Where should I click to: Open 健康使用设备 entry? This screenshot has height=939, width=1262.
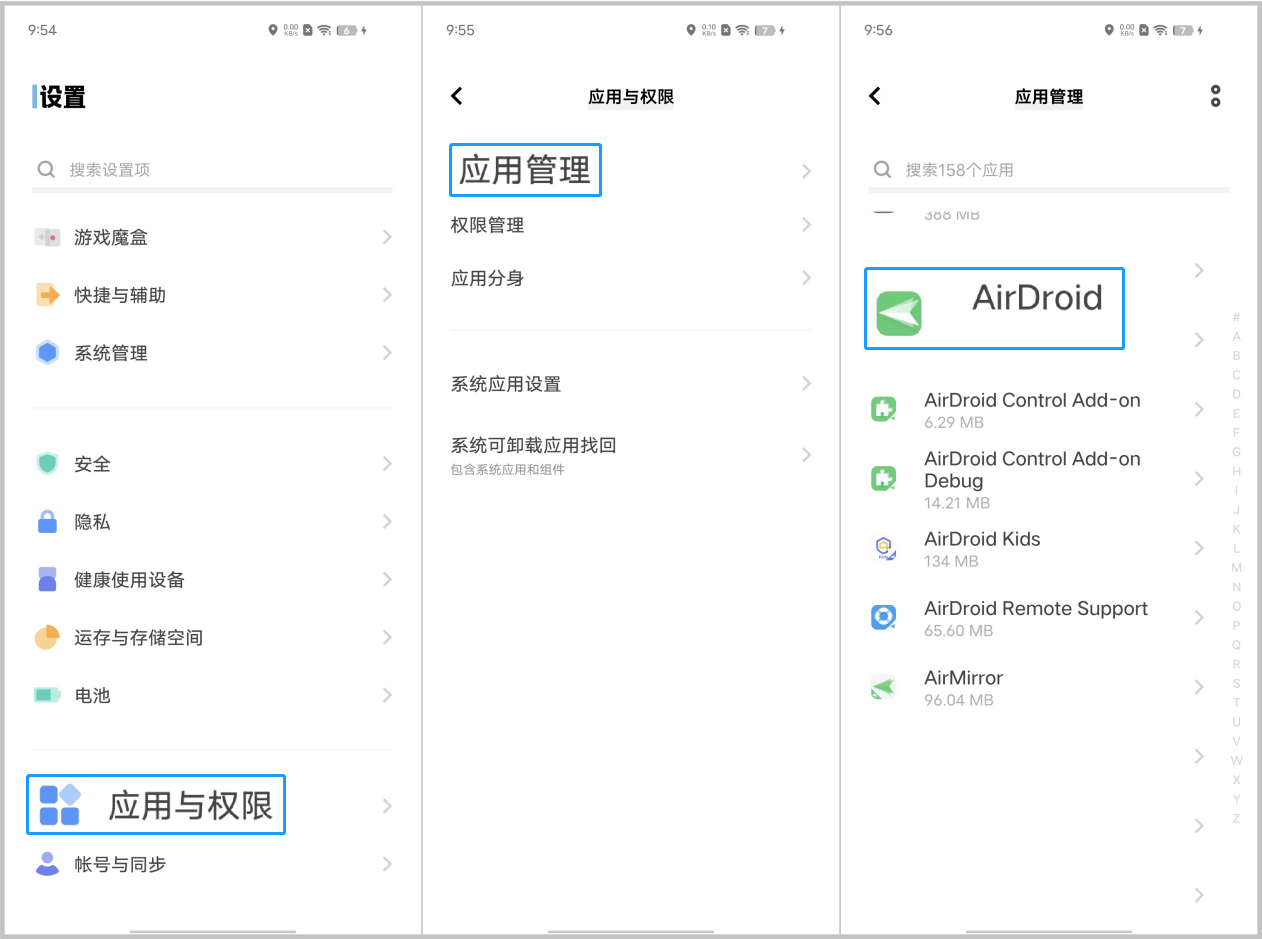click(212, 580)
